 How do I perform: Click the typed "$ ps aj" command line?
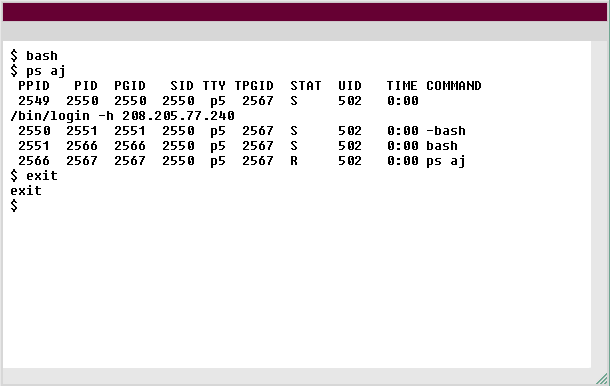click(x=38, y=71)
